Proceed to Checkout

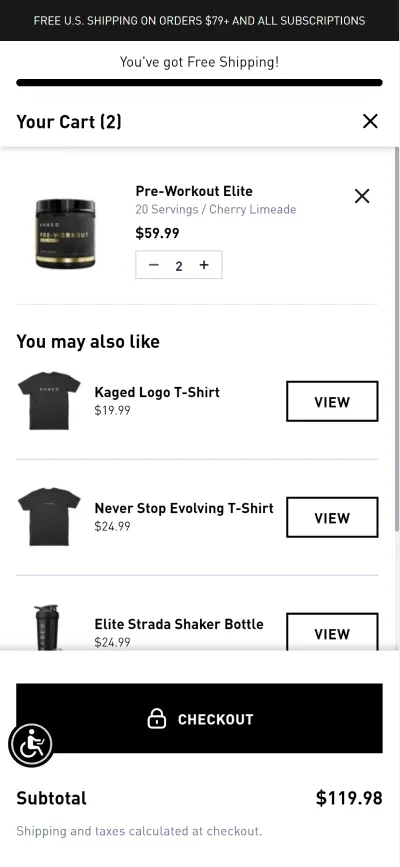pyautogui.click(x=199, y=718)
